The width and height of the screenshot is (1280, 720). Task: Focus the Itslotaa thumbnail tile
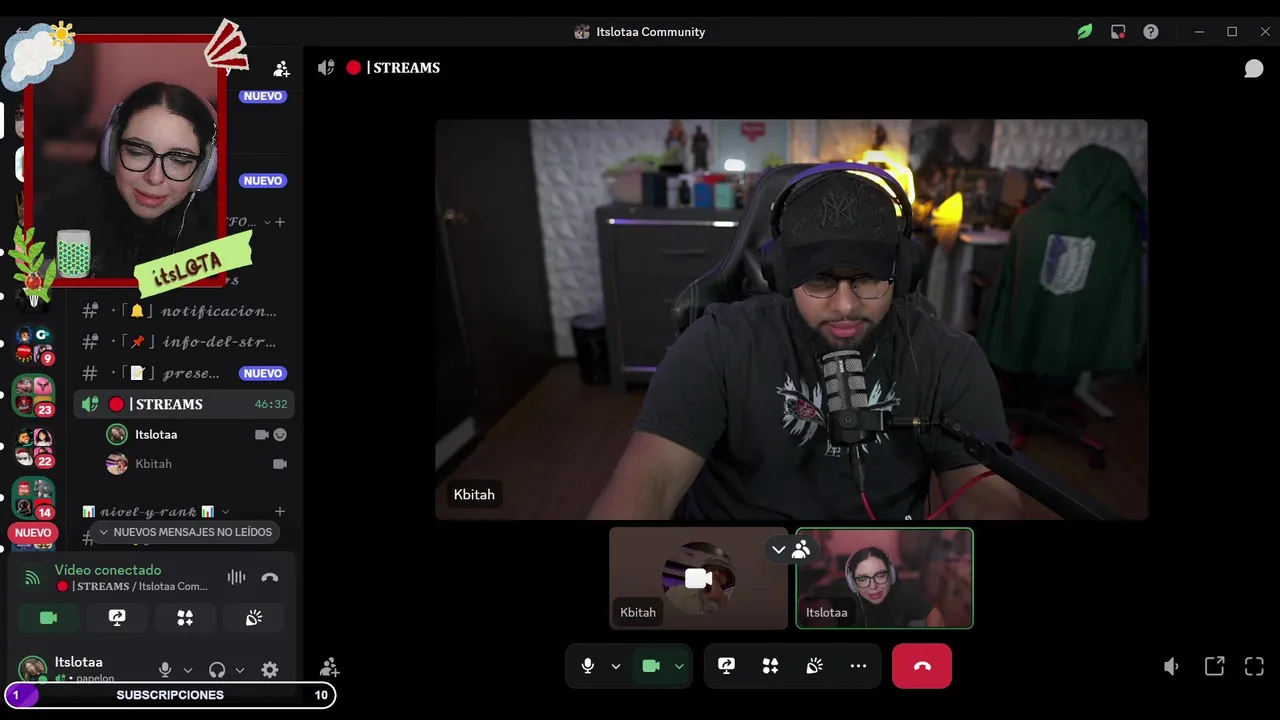tap(884, 578)
